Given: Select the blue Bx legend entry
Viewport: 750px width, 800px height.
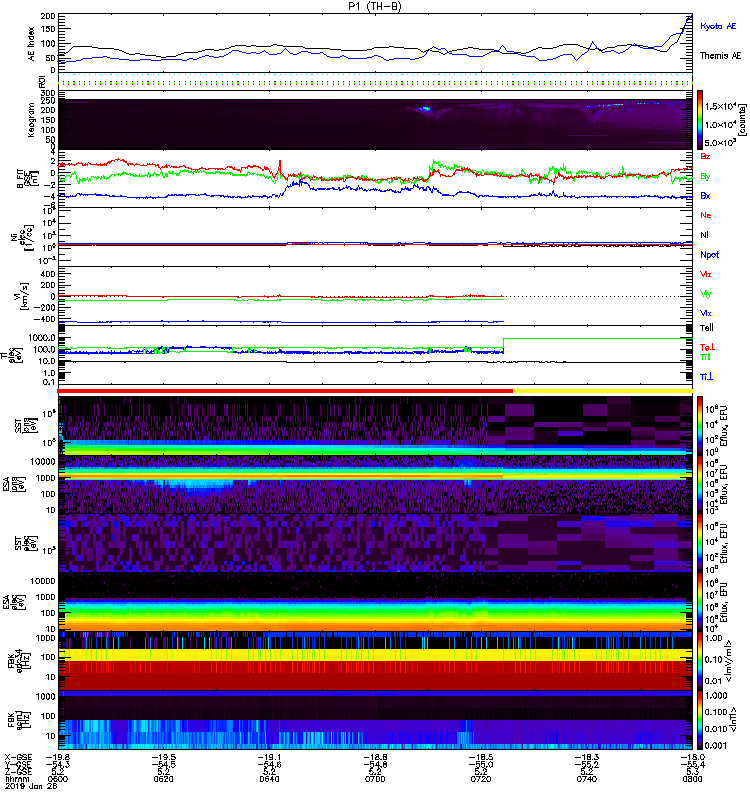Looking at the screenshot, I should (x=705, y=195).
